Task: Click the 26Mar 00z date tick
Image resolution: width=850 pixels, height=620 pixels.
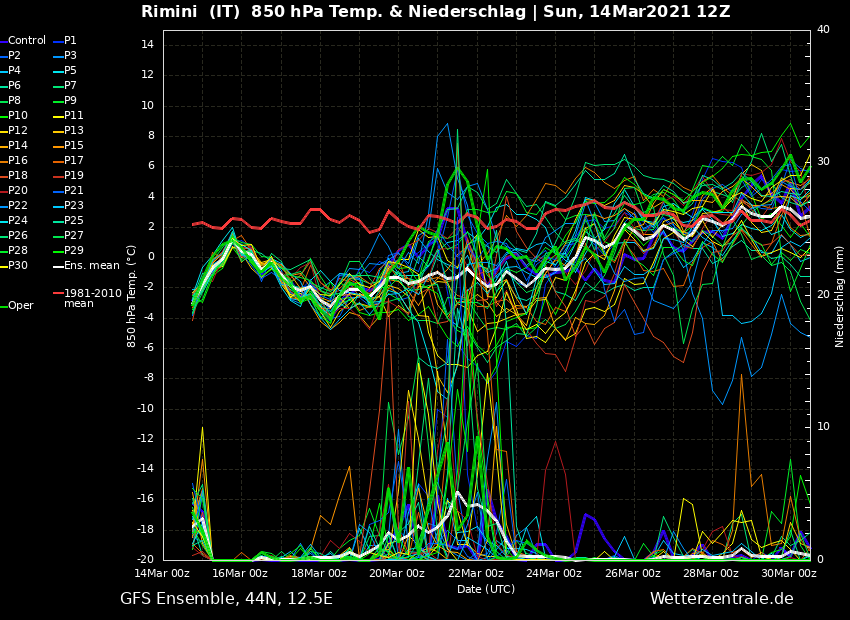Action: (633, 573)
